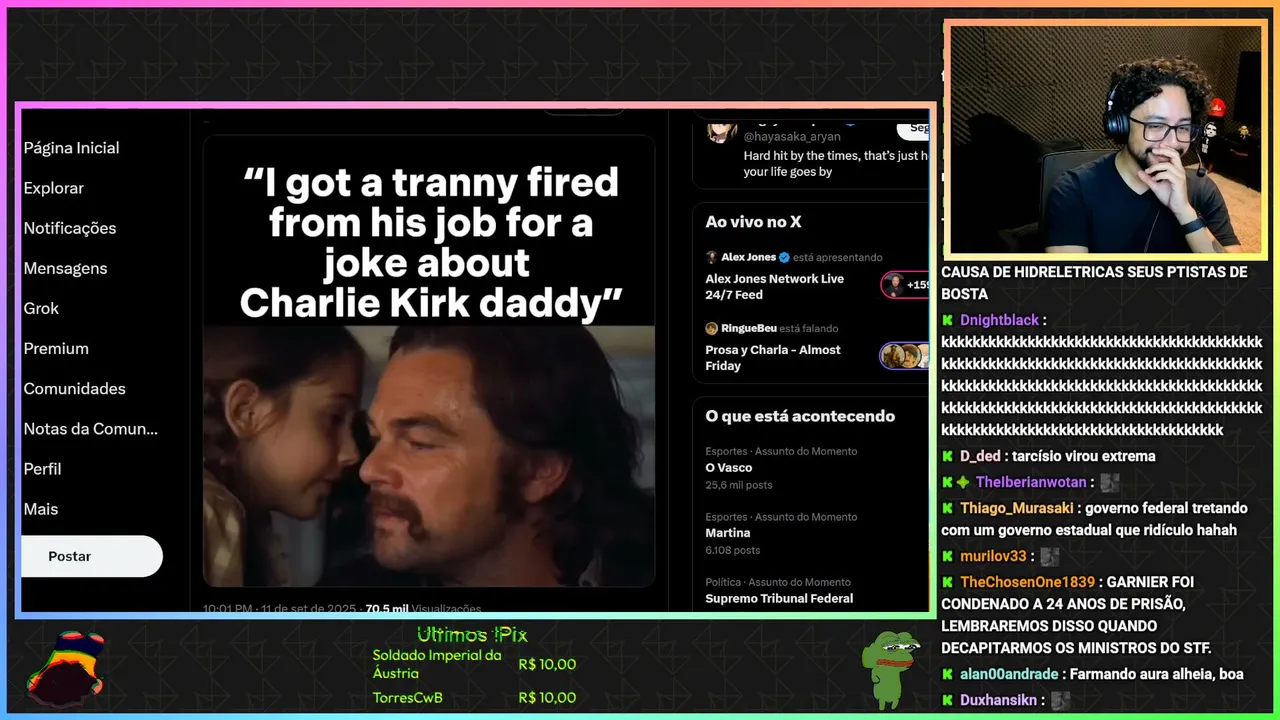
Task: Click alan00andrade username in chat
Action: pyautogui.click(x=1009, y=674)
